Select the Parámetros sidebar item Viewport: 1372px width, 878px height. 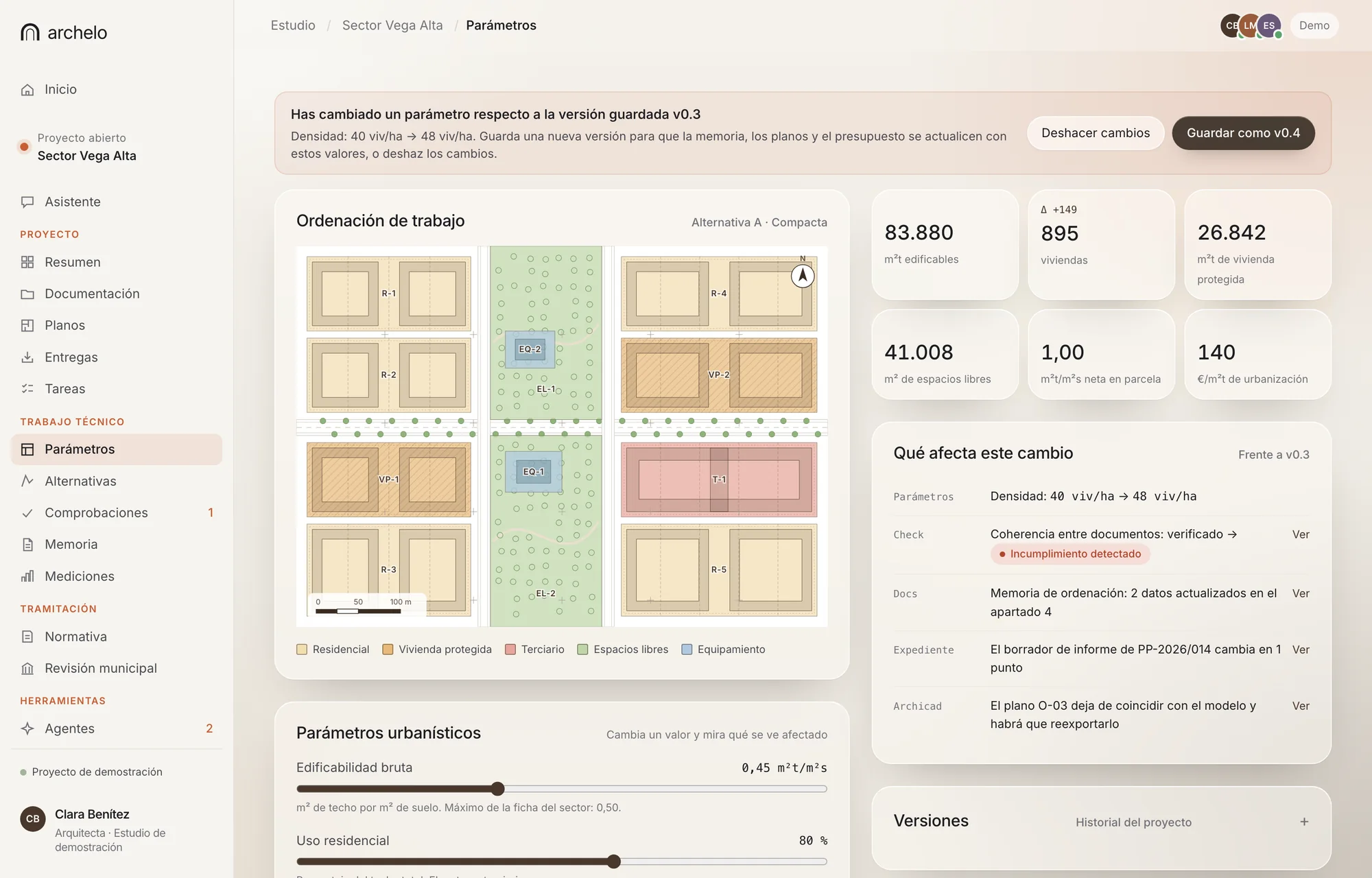(x=117, y=449)
